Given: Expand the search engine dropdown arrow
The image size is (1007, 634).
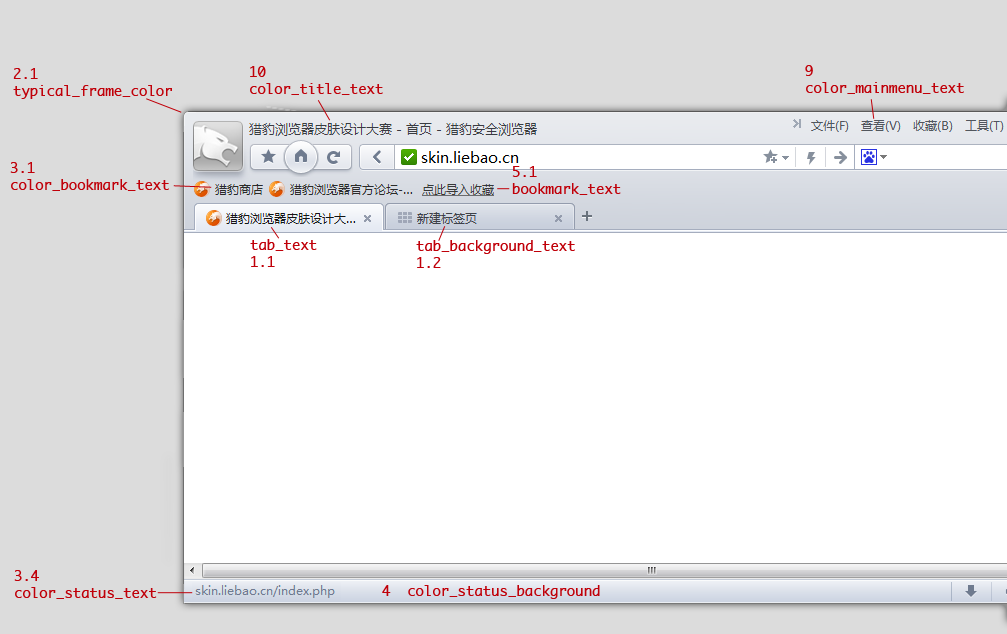Looking at the screenshot, I should [x=883, y=157].
